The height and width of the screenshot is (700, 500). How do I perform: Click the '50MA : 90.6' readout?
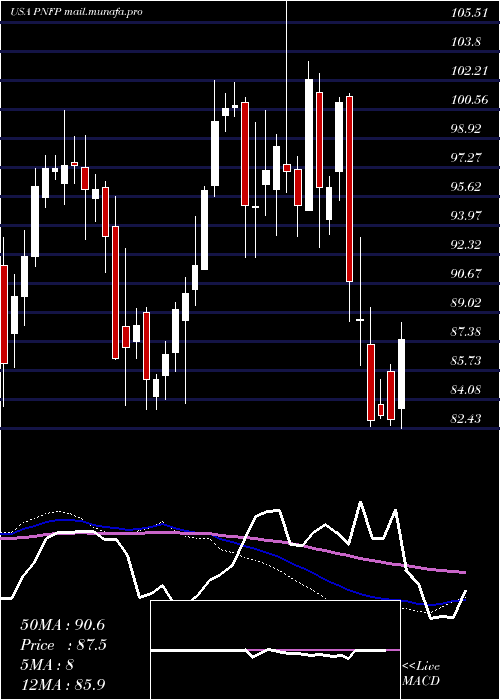pos(62,625)
